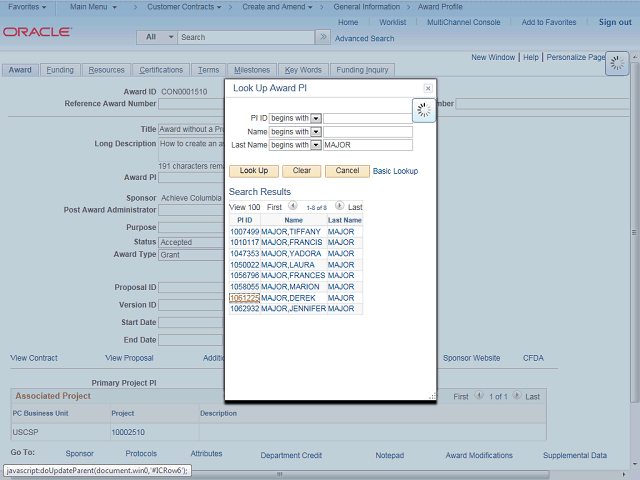Select PI ID 1061225 for Derek Major

[244, 298]
